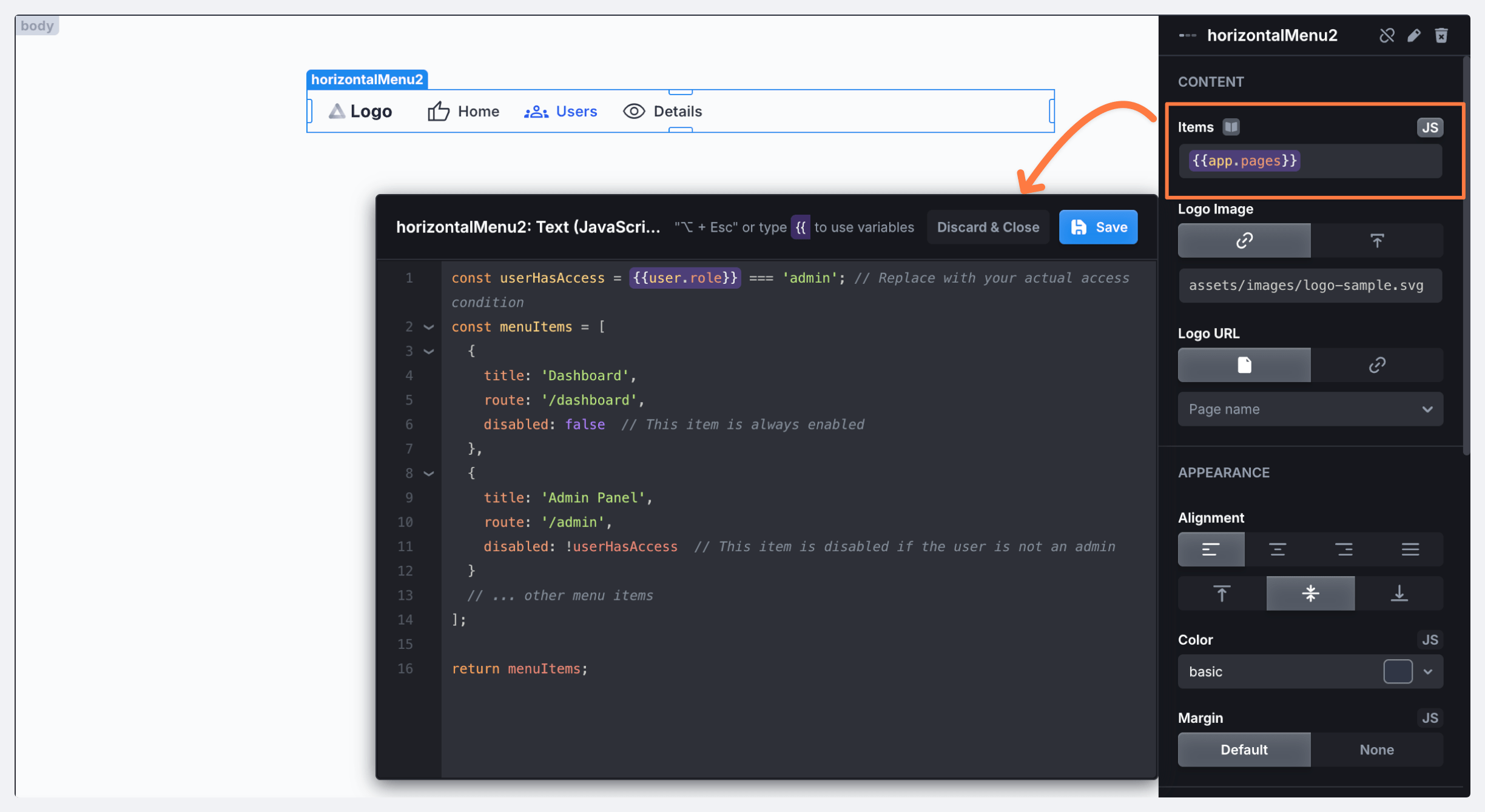This screenshot has height=812, width=1485.
Task: Choose the page icon under Logo URL
Action: pos(1244,365)
